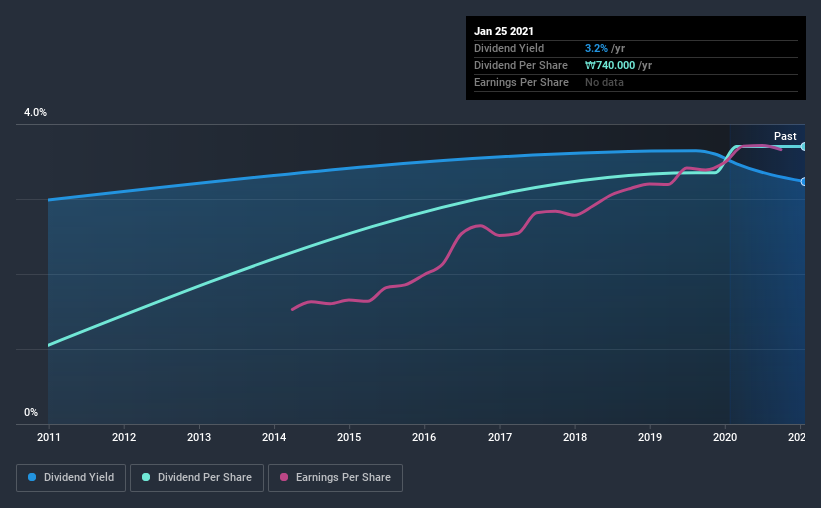Click the 2020 x-axis label
821x508 pixels.
tap(725, 437)
